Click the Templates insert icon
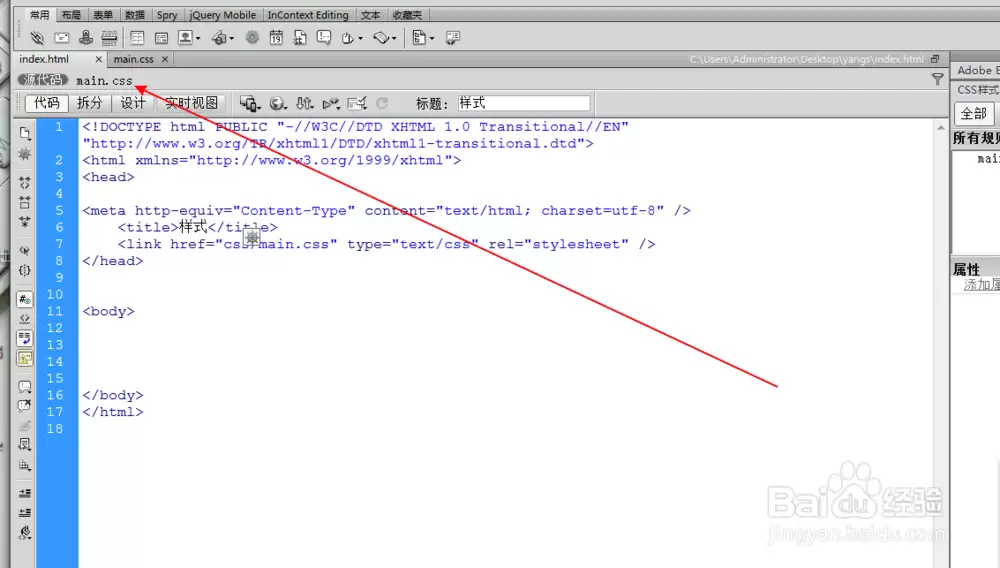 418,38
